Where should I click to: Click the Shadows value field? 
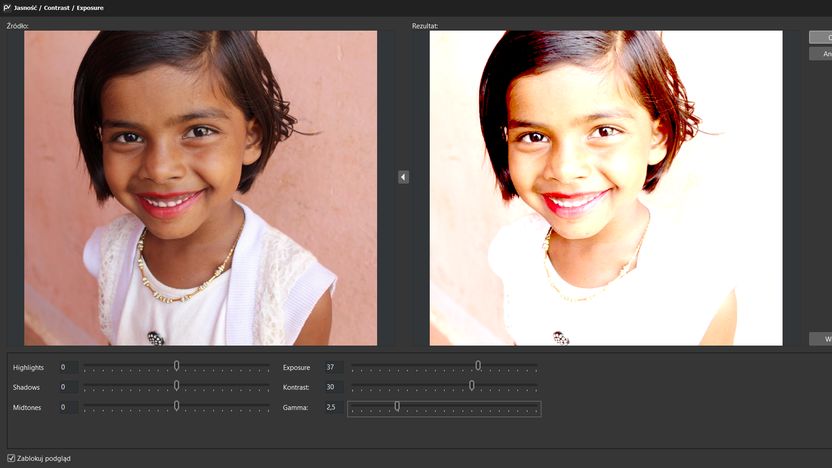point(68,387)
